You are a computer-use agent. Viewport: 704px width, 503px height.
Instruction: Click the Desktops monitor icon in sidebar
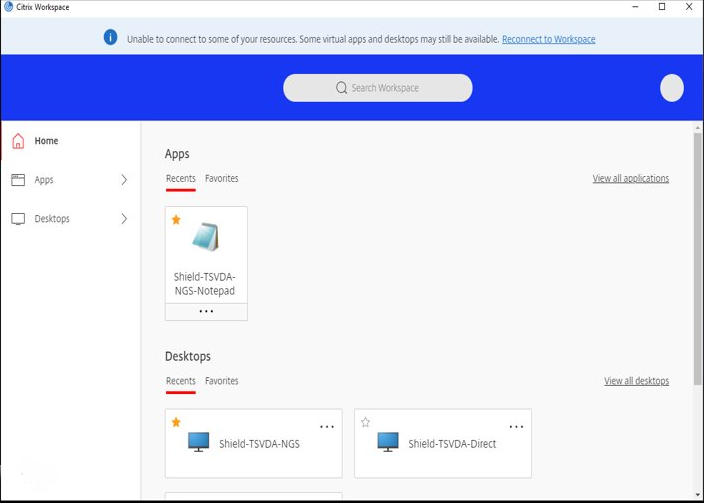click(18, 219)
